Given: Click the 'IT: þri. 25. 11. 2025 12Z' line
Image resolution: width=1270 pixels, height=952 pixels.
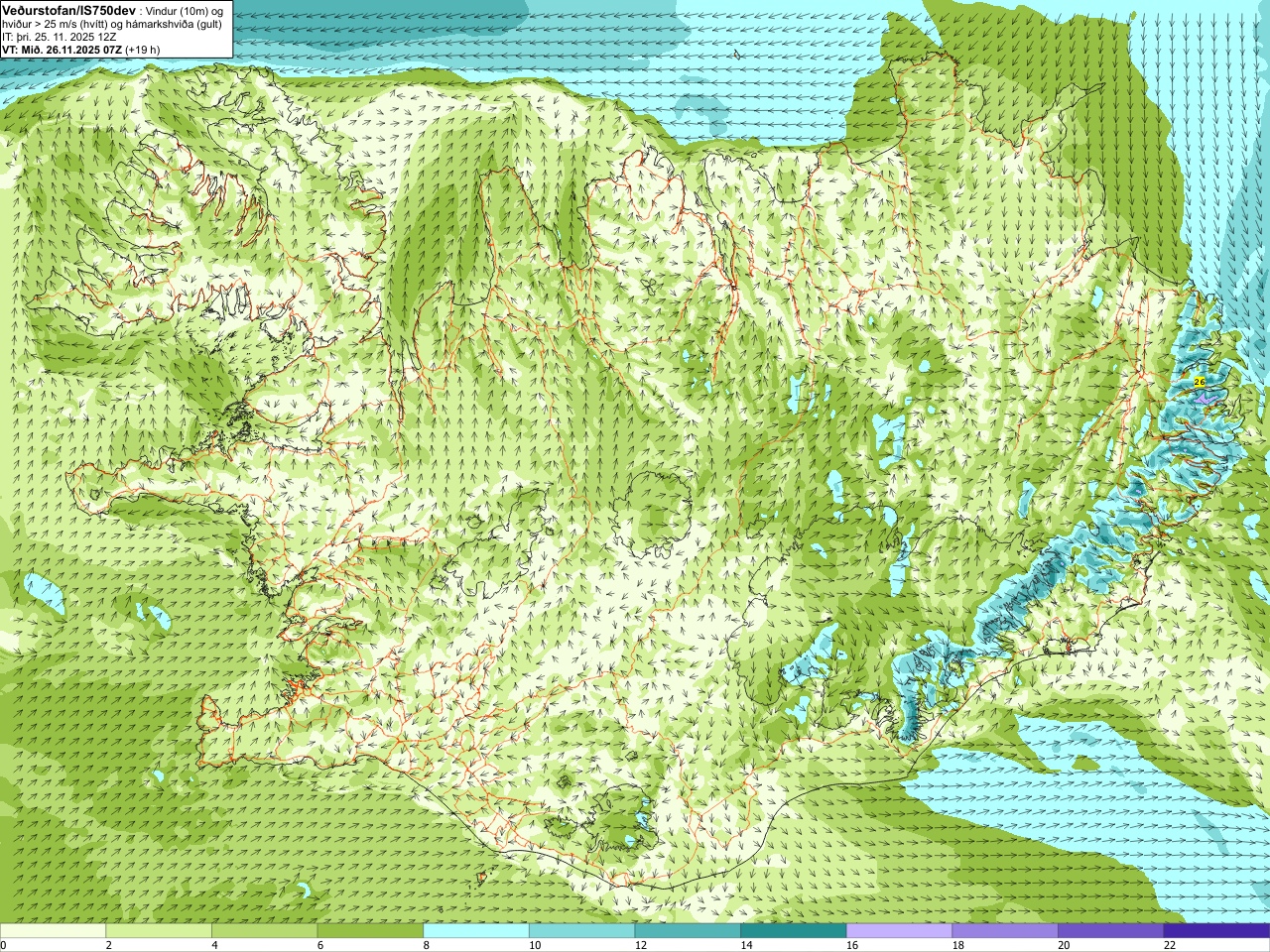Looking at the screenshot, I should point(60,37).
